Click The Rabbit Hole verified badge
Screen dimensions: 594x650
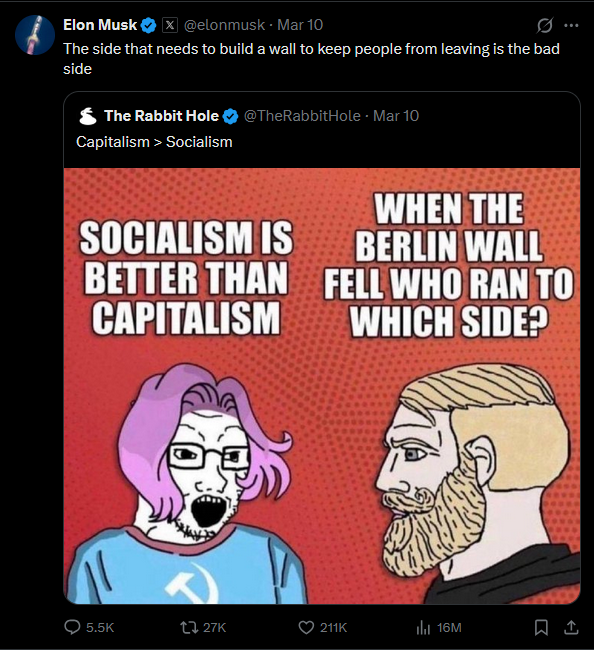pyautogui.click(x=231, y=116)
